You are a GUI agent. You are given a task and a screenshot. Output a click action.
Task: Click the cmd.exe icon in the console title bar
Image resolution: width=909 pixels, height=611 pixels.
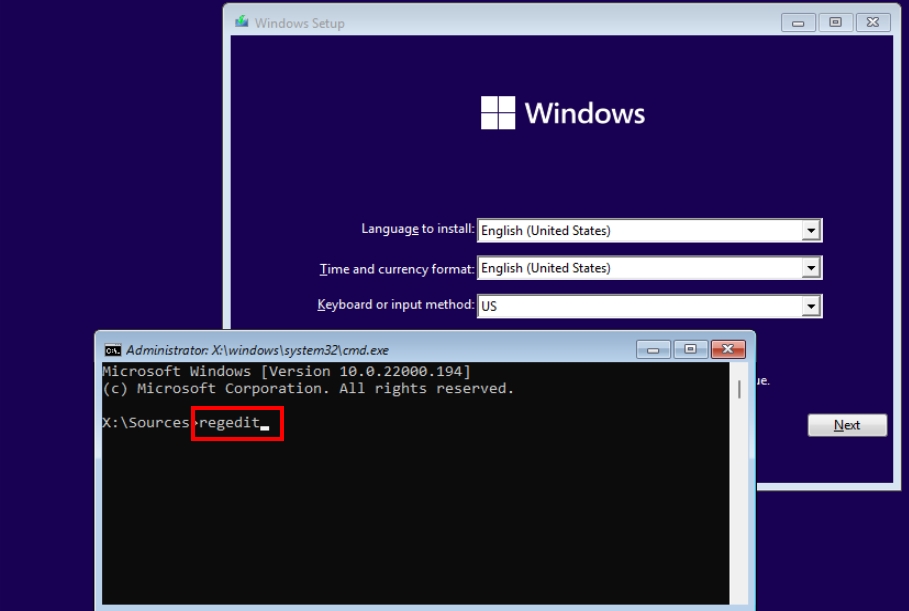pyautogui.click(x=111, y=349)
